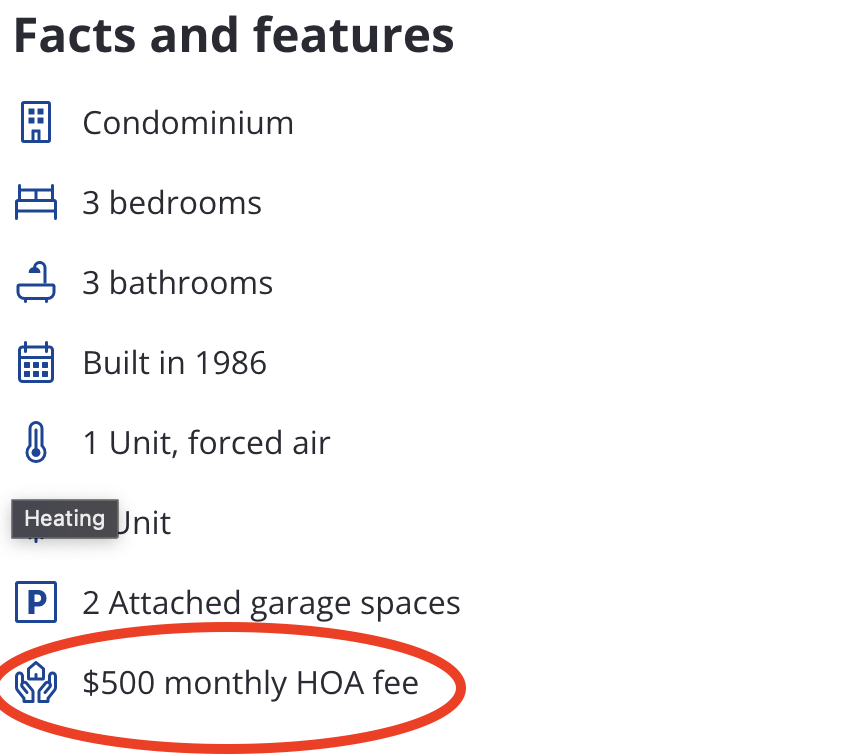Click the word "Facts" in the heading
Viewport: 848px width, 756px height.
pyautogui.click(x=72, y=35)
